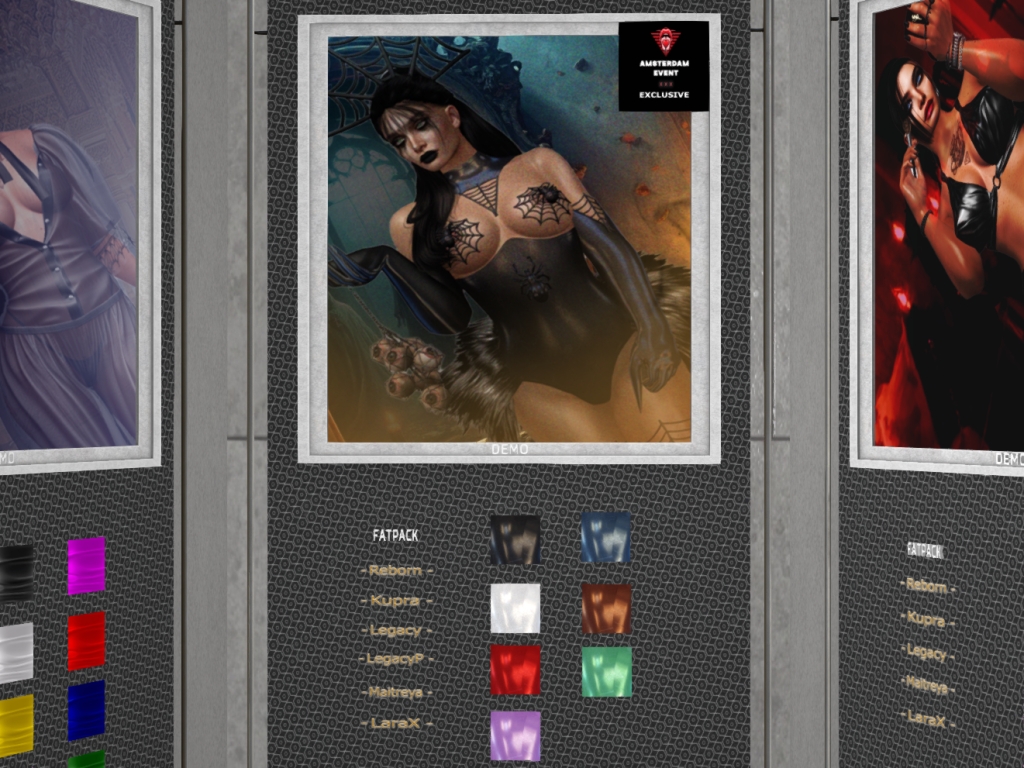The image size is (1024, 768).
Task: Select the black swatch on center vendor
Action: pos(515,540)
